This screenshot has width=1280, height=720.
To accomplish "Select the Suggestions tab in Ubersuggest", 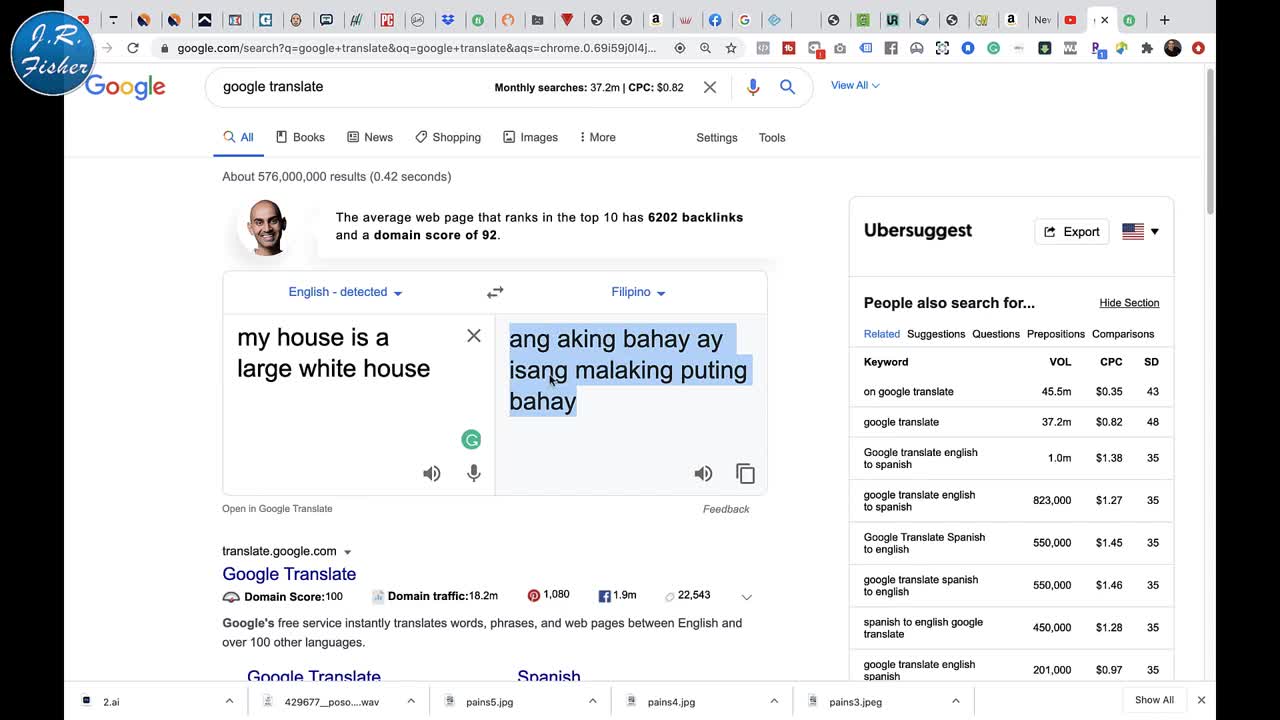I will coord(936,334).
